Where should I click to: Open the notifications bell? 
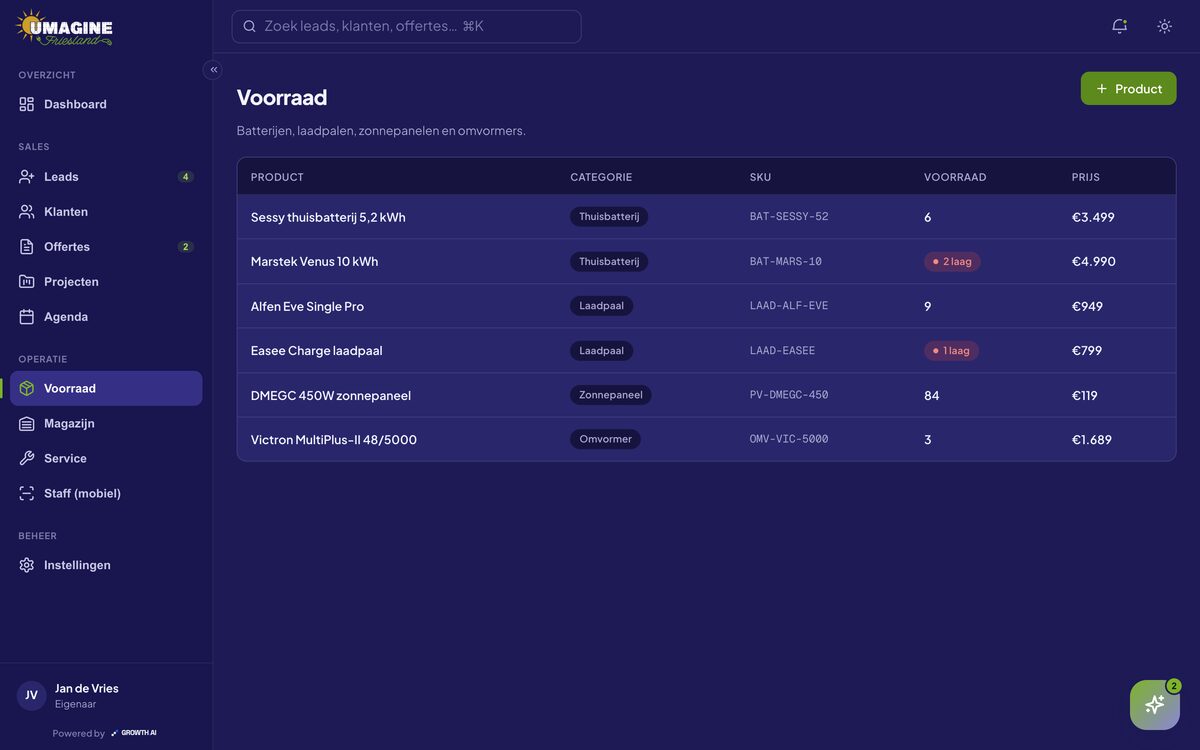pos(1119,26)
